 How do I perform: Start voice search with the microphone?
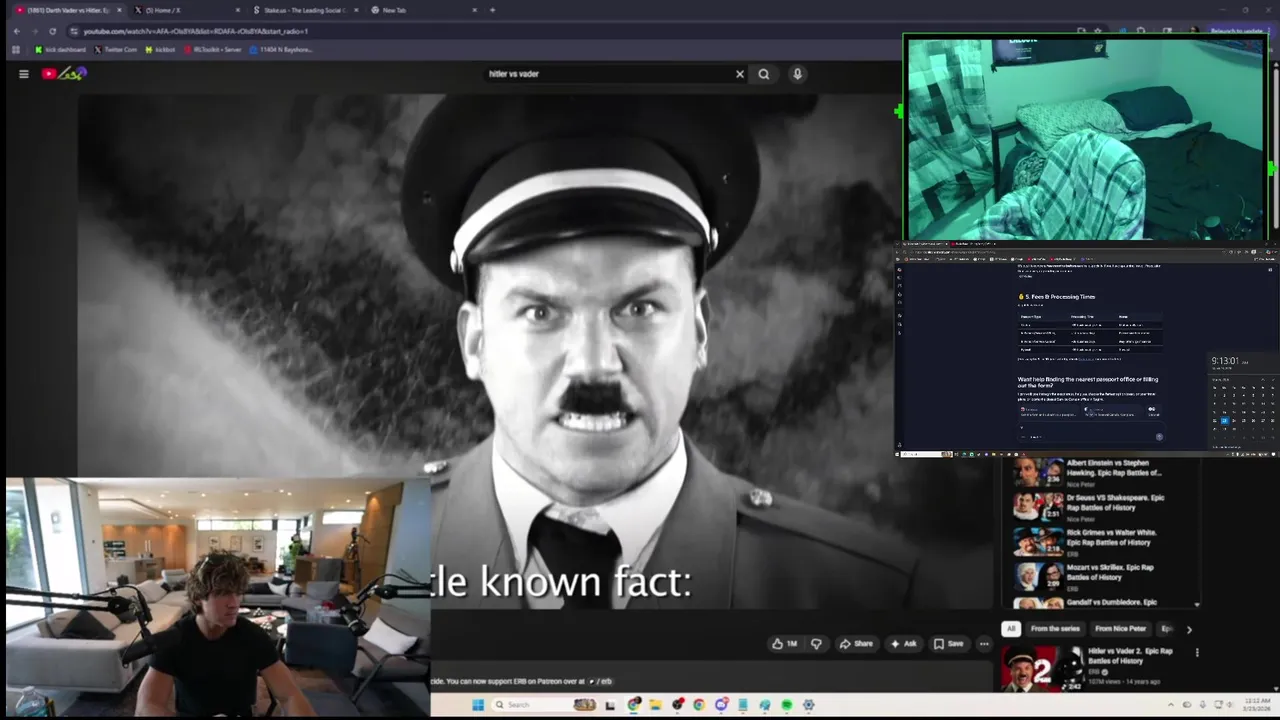[x=797, y=74]
